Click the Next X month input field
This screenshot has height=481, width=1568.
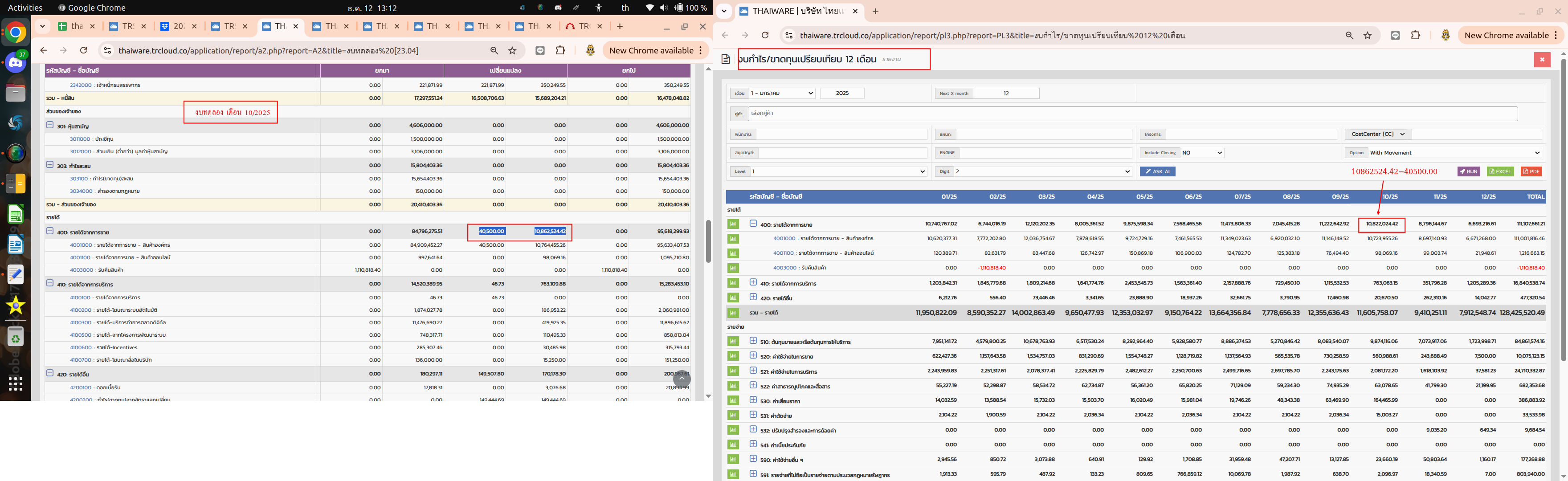1005,93
